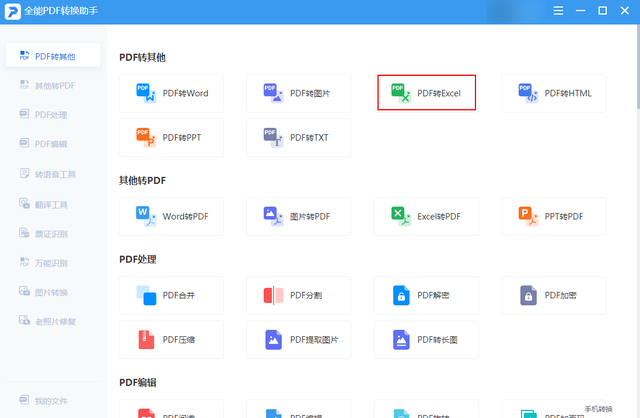
Task: Click the PDF处理 section heading in the main panel
Action: point(138,259)
